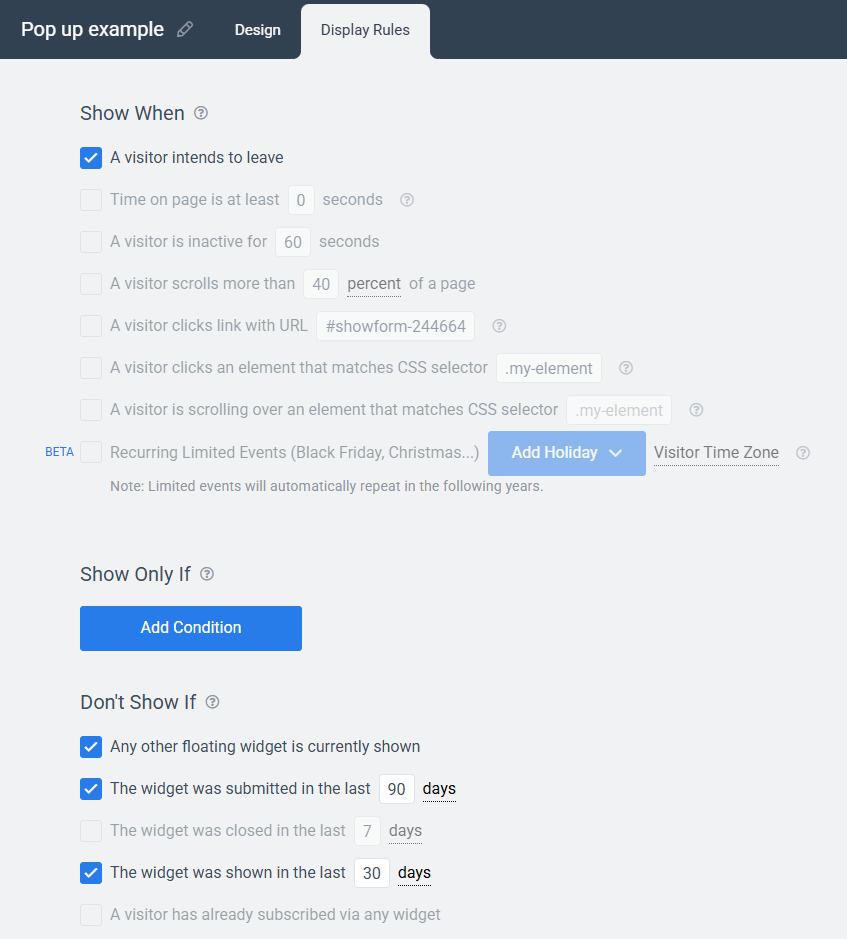The height and width of the screenshot is (939, 847).
Task: Click the Add Condition button
Action: coord(191,628)
